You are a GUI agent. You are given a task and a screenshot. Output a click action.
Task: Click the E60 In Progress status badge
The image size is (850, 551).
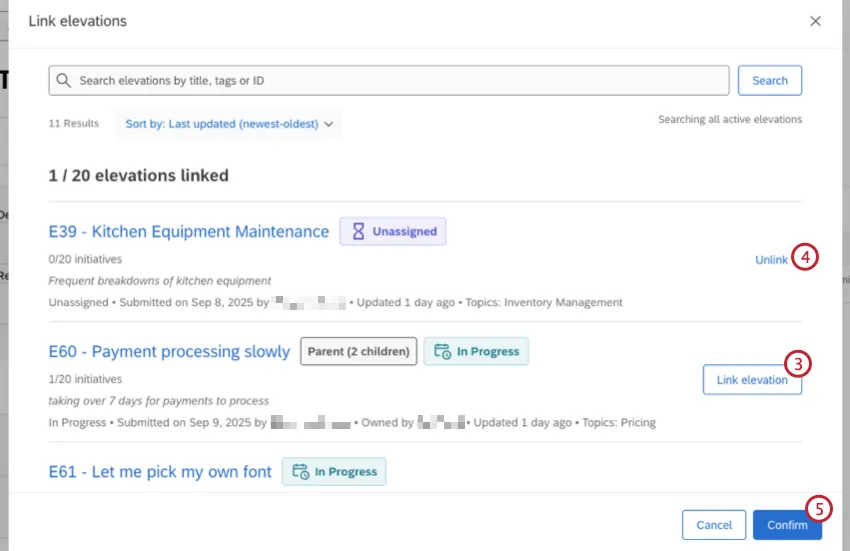476,351
